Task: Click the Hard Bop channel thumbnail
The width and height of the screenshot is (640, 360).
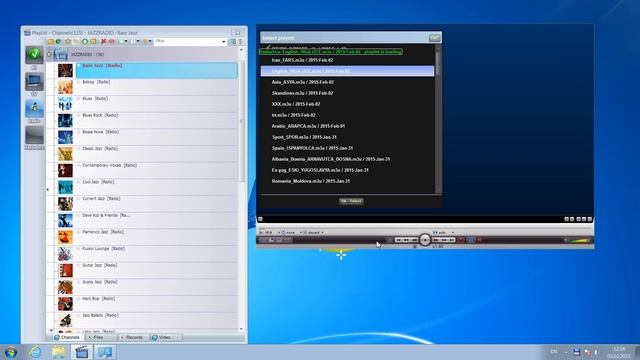Action: 65,304
